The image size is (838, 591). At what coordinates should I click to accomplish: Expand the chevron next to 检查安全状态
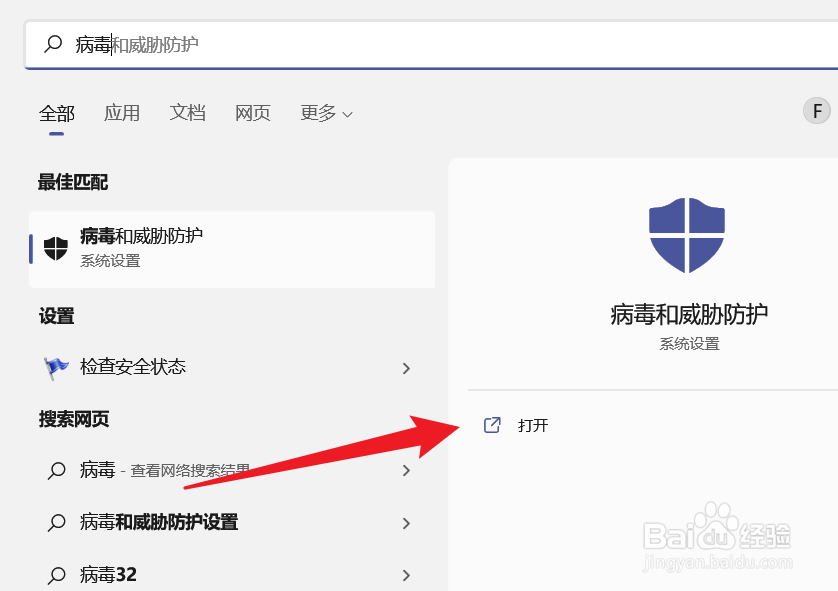pos(407,367)
